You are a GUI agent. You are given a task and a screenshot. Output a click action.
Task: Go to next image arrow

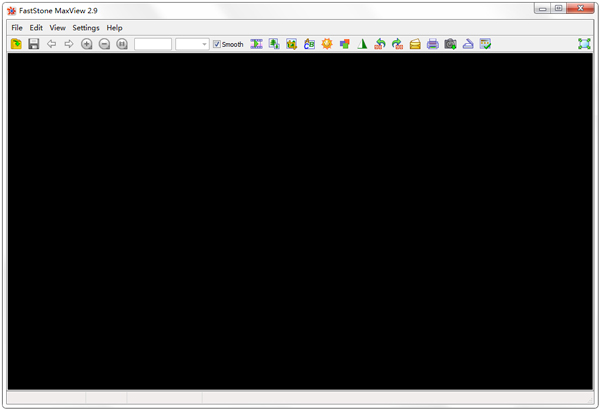[68, 44]
